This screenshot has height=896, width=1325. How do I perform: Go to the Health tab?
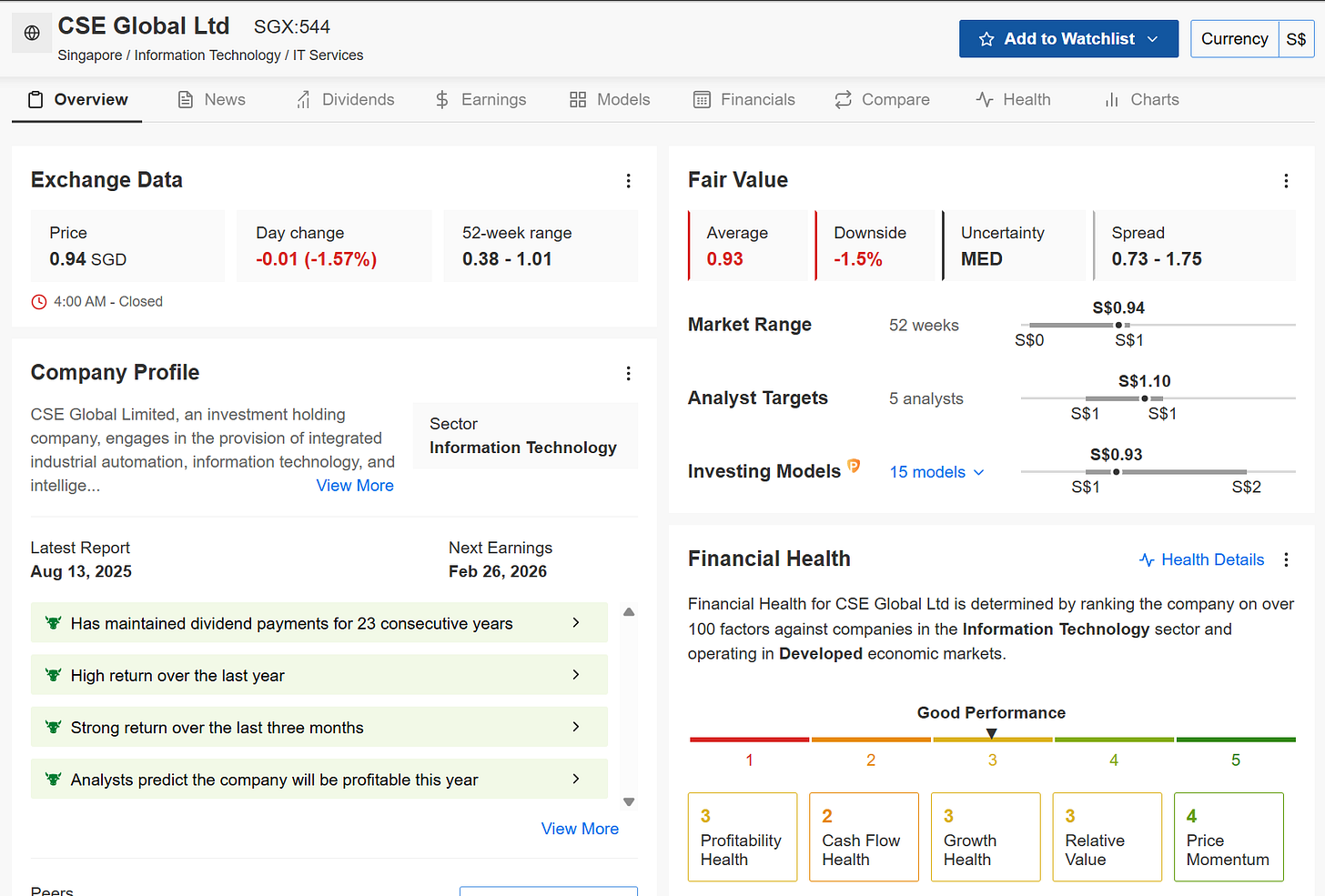tap(1013, 100)
